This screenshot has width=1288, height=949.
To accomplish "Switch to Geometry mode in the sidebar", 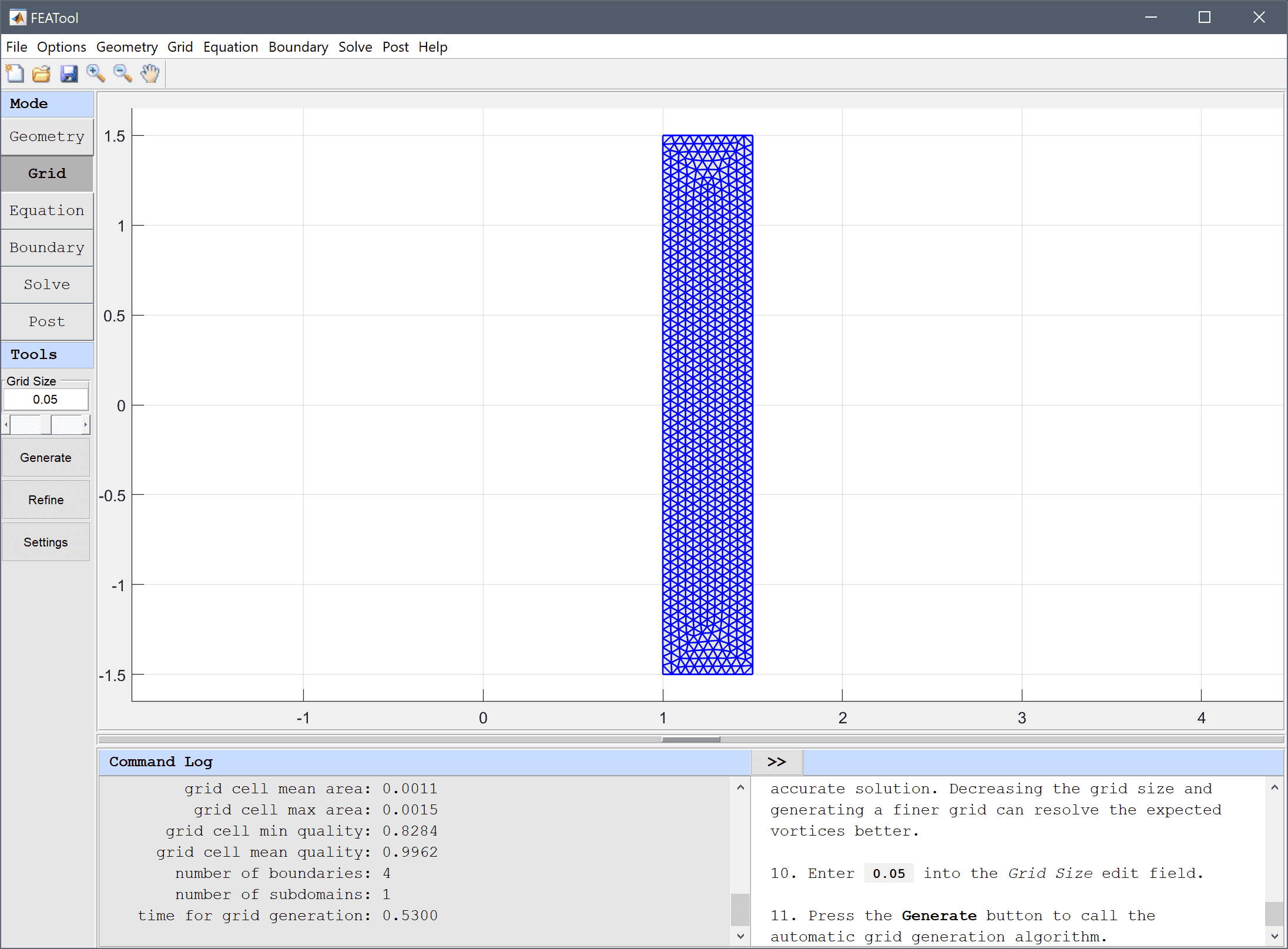I will pyautogui.click(x=47, y=137).
